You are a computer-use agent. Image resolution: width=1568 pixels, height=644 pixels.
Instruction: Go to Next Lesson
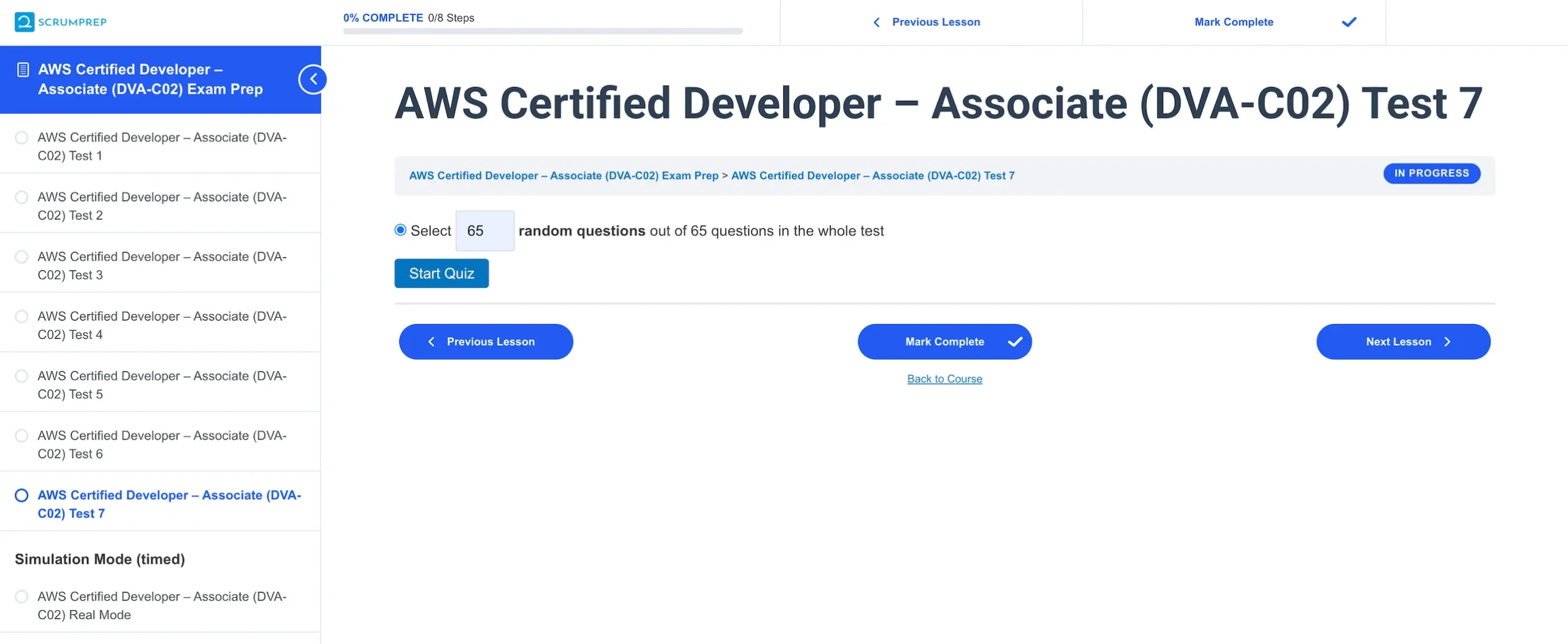pyautogui.click(x=1403, y=342)
